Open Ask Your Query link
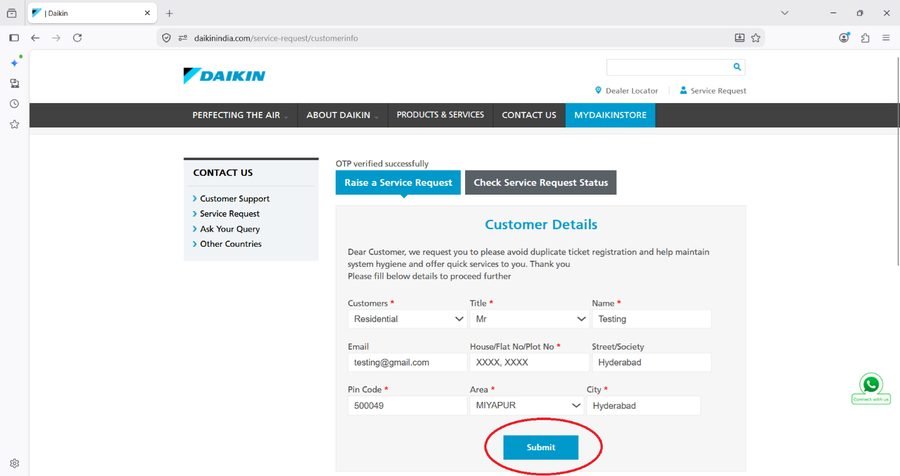900x476 pixels. click(230, 229)
